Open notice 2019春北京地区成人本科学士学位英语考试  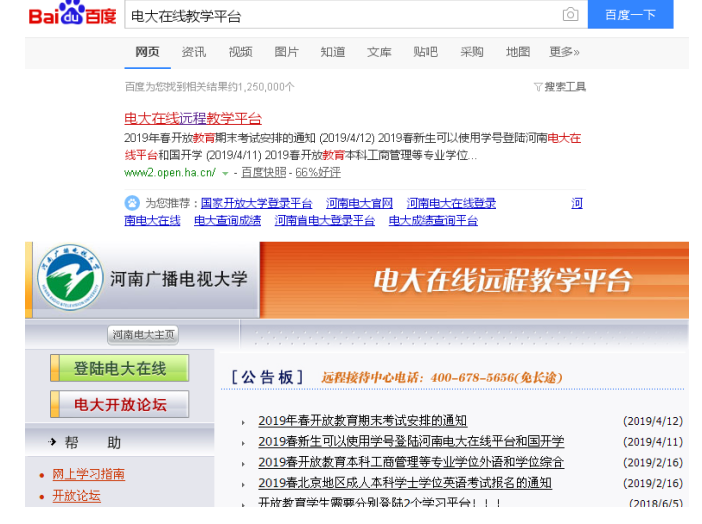pos(405,483)
